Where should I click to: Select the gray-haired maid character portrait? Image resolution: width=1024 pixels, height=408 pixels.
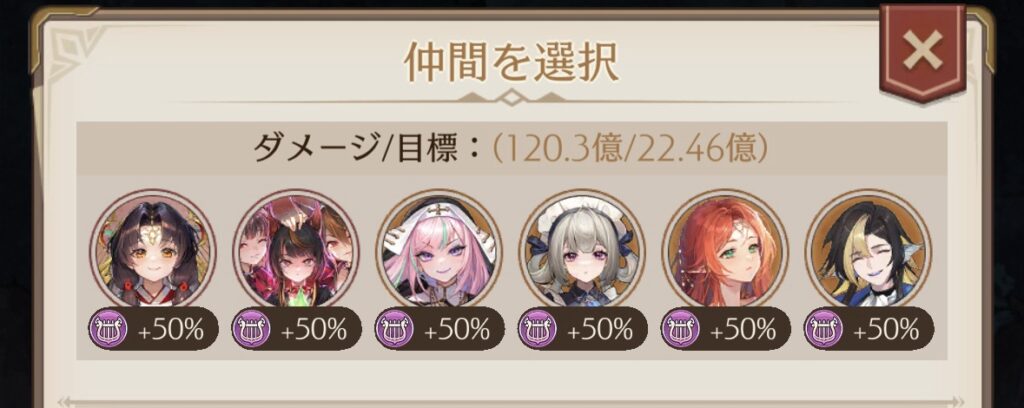pos(582,251)
